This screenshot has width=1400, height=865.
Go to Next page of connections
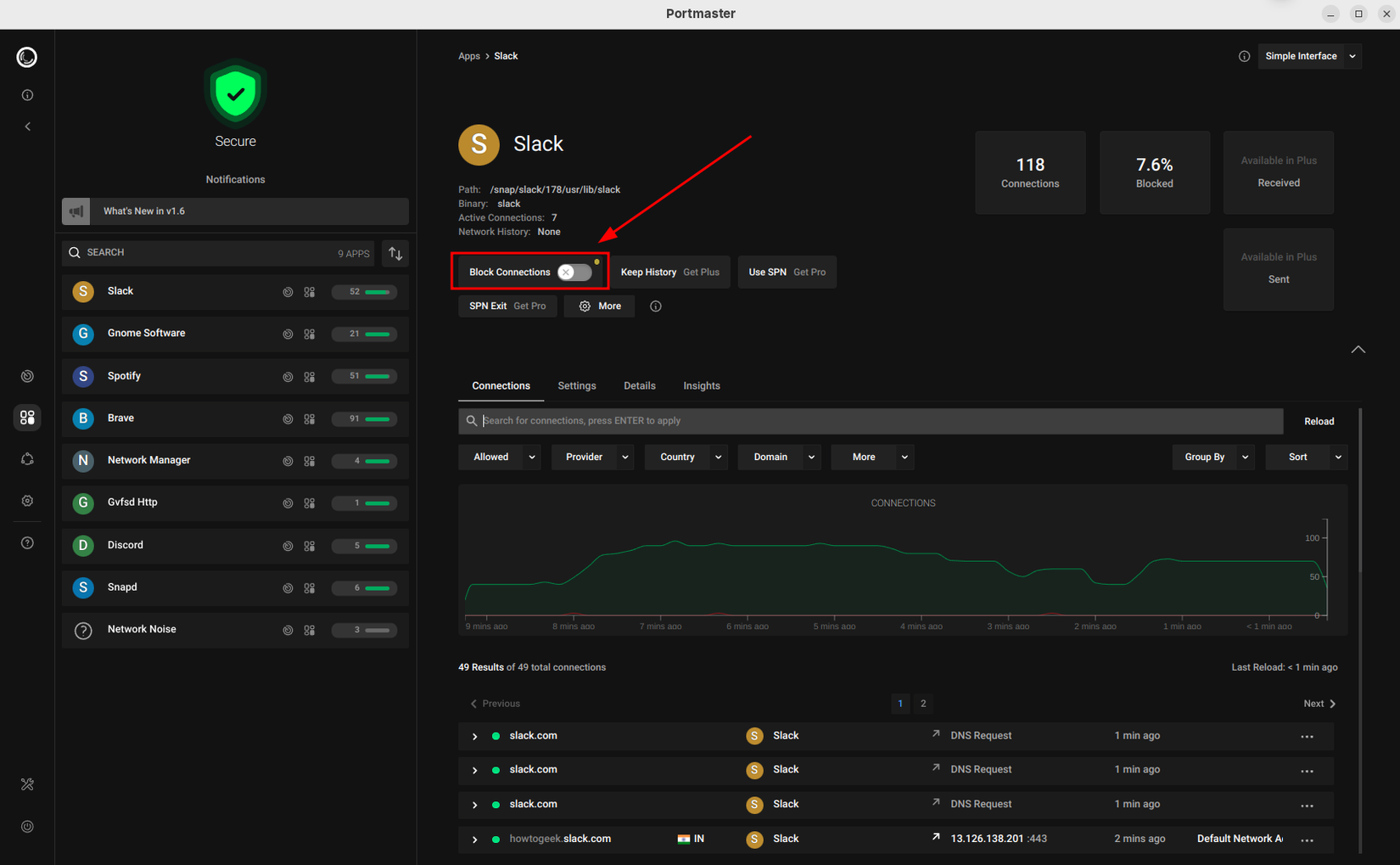[1319, 704]
